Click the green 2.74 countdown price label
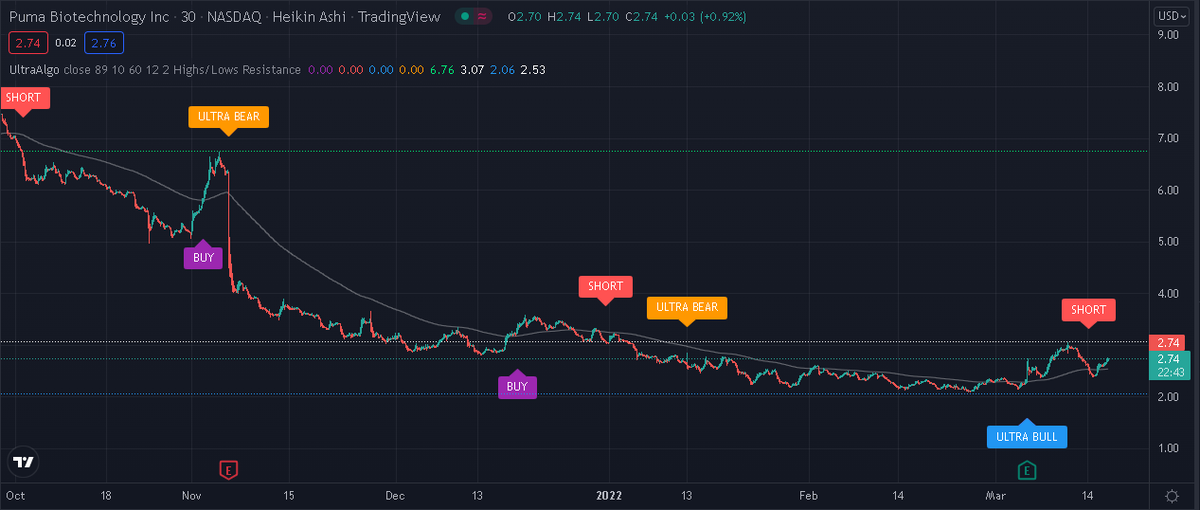Screen dimensions: 1200x510 click(x=1168, y=365)
